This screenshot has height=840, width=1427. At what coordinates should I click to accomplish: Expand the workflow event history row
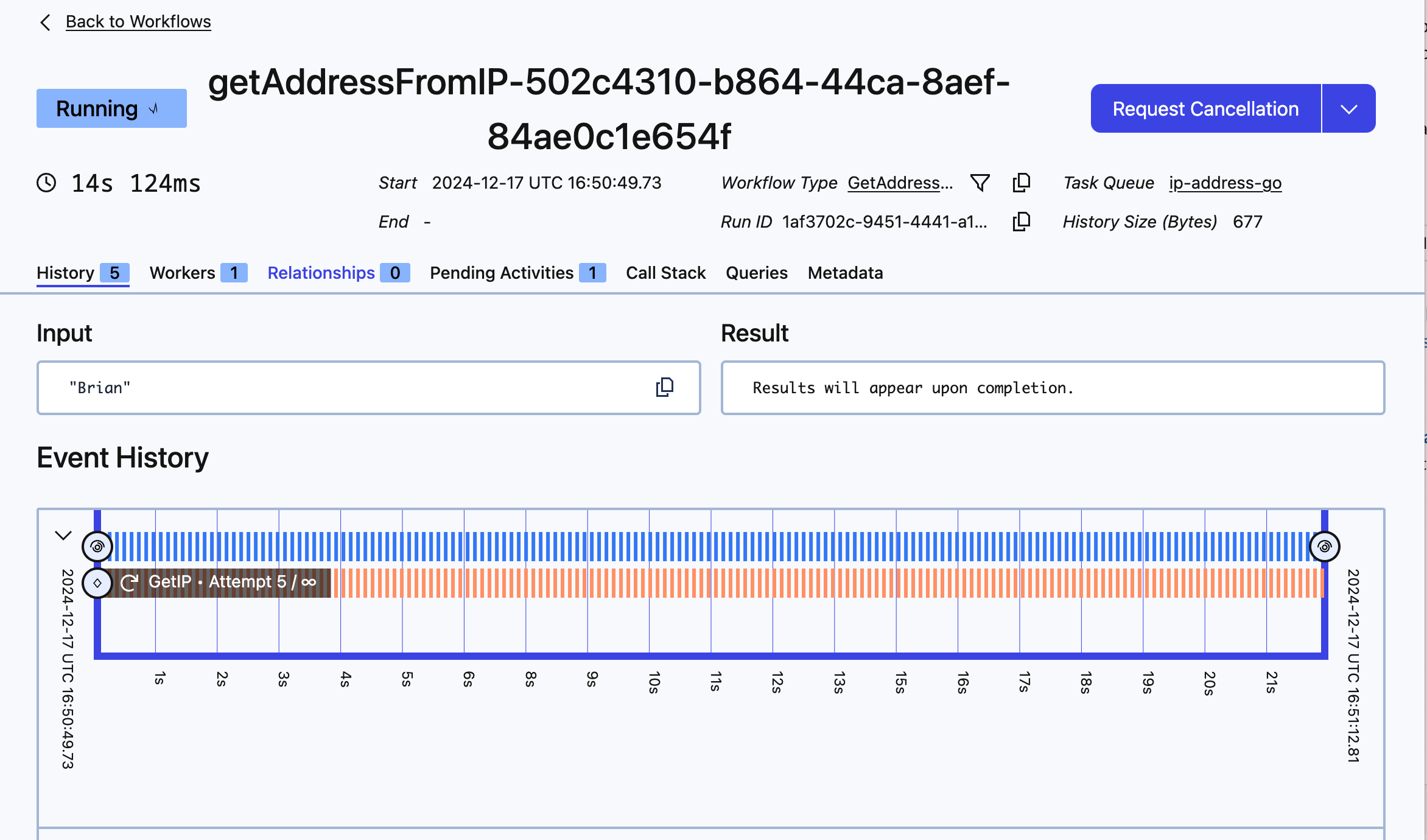tap(63, 534)
